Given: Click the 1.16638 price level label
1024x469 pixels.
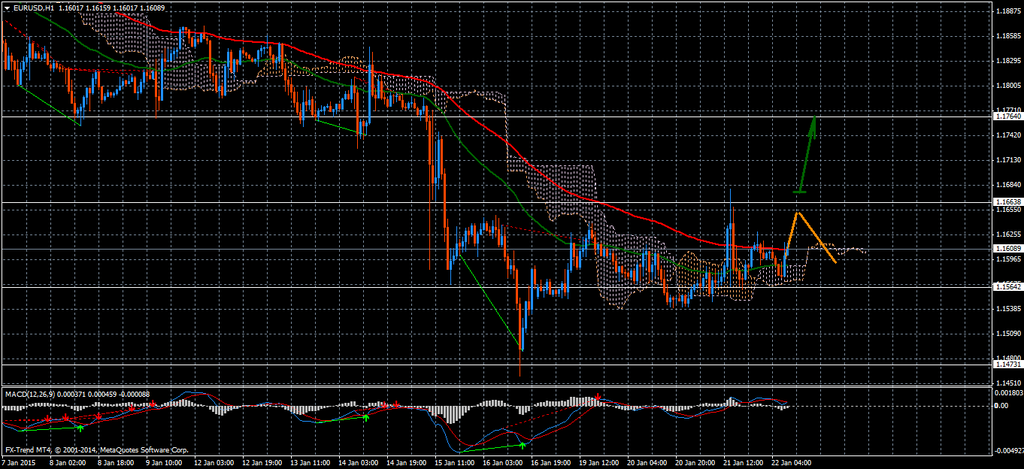Looking at the screenshot, I should tap(1008, 202).
